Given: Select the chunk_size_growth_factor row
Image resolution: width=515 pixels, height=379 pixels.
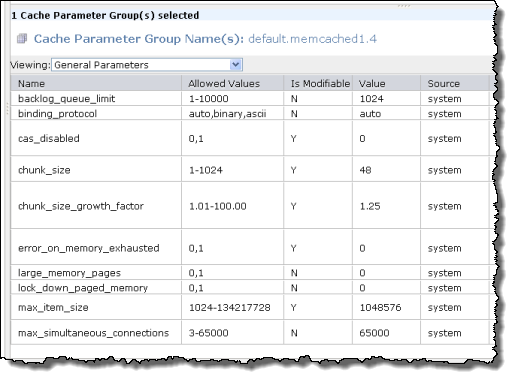Looking at the screenshot, I should click(x=250, y=206).
